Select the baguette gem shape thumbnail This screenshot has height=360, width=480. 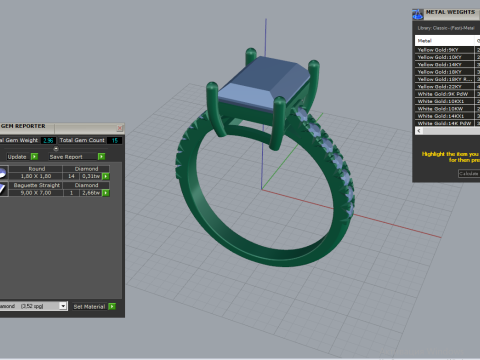[3, 189]
